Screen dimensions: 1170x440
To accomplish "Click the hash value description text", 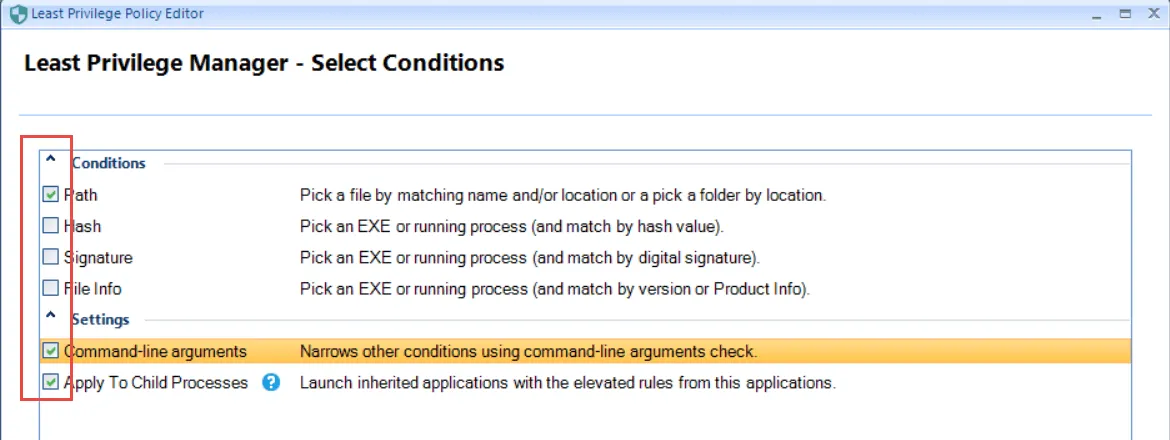I will tap(511, 226).
